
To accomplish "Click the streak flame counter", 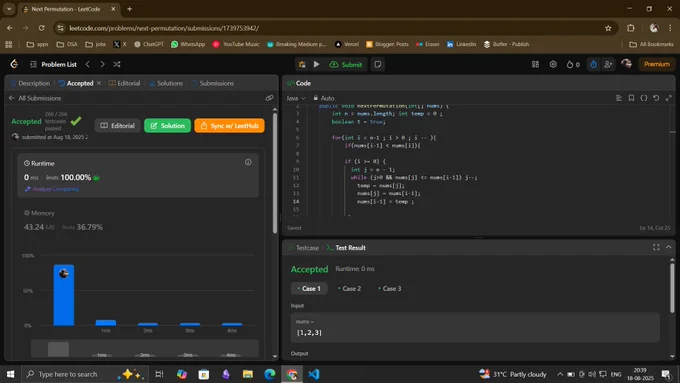I will (x=573, y=64).
